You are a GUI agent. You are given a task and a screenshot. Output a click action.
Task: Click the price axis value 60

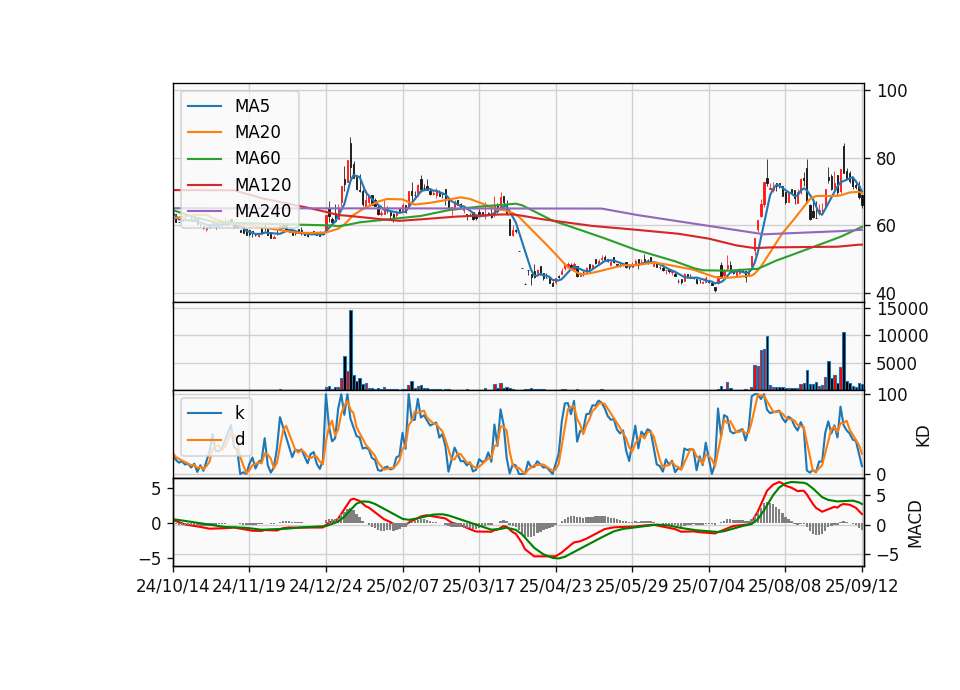coord(887,227)
